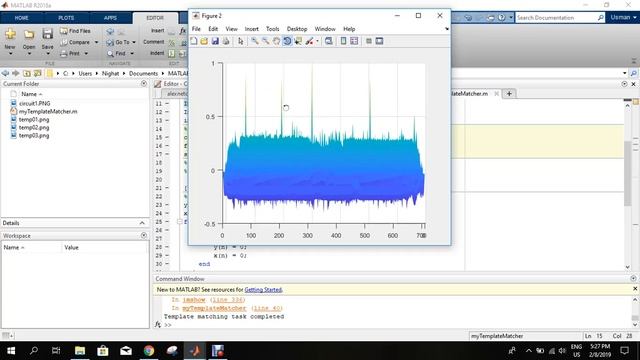Open the Tools menu in Figure 2
The width and height of the screenshot is (640, 360).
(272, 29)
